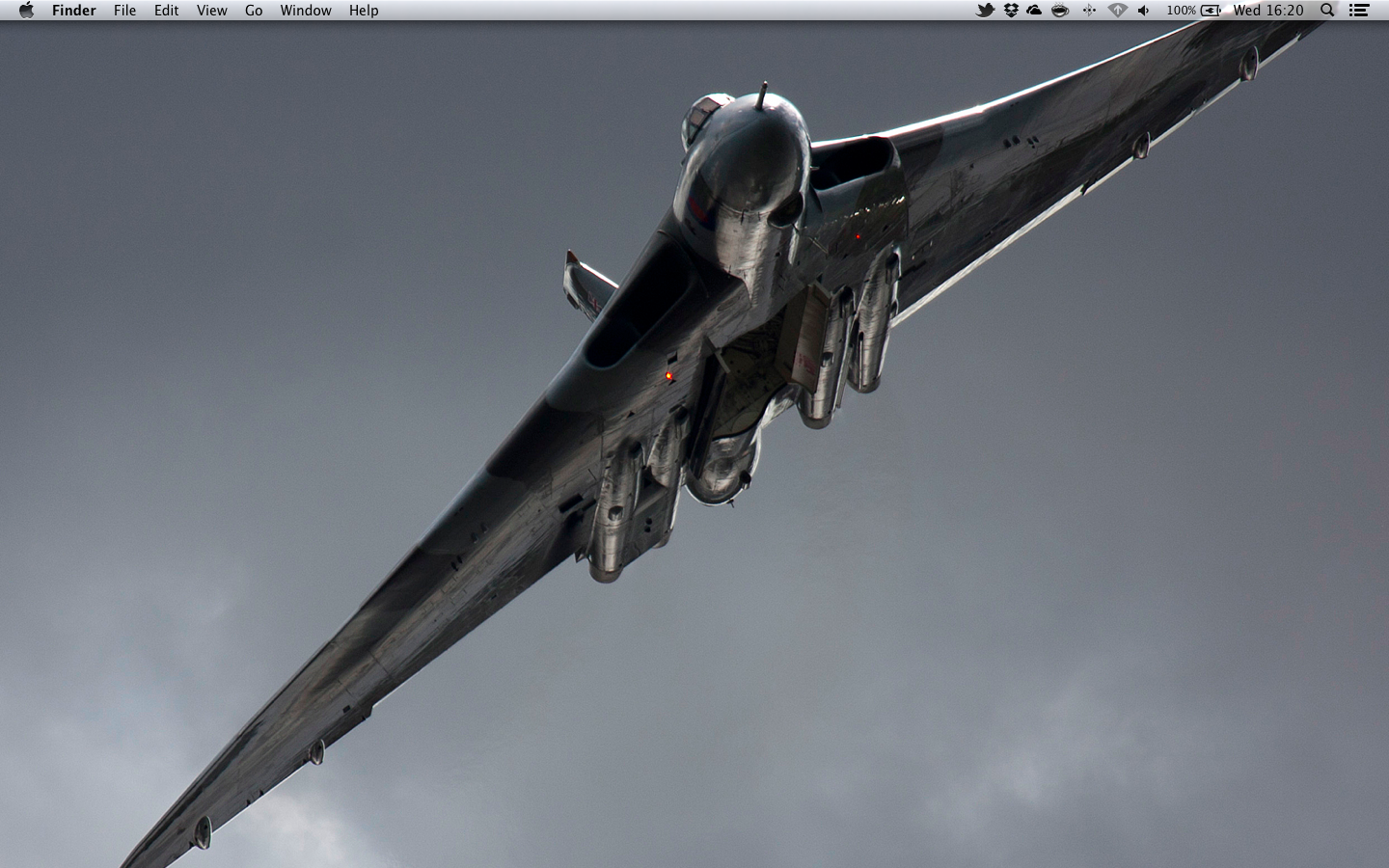Image resolution: width=1389 pixels, height=868 pixels.
Task: Open the Notification Center list icon
Action: click(1359, 11)
